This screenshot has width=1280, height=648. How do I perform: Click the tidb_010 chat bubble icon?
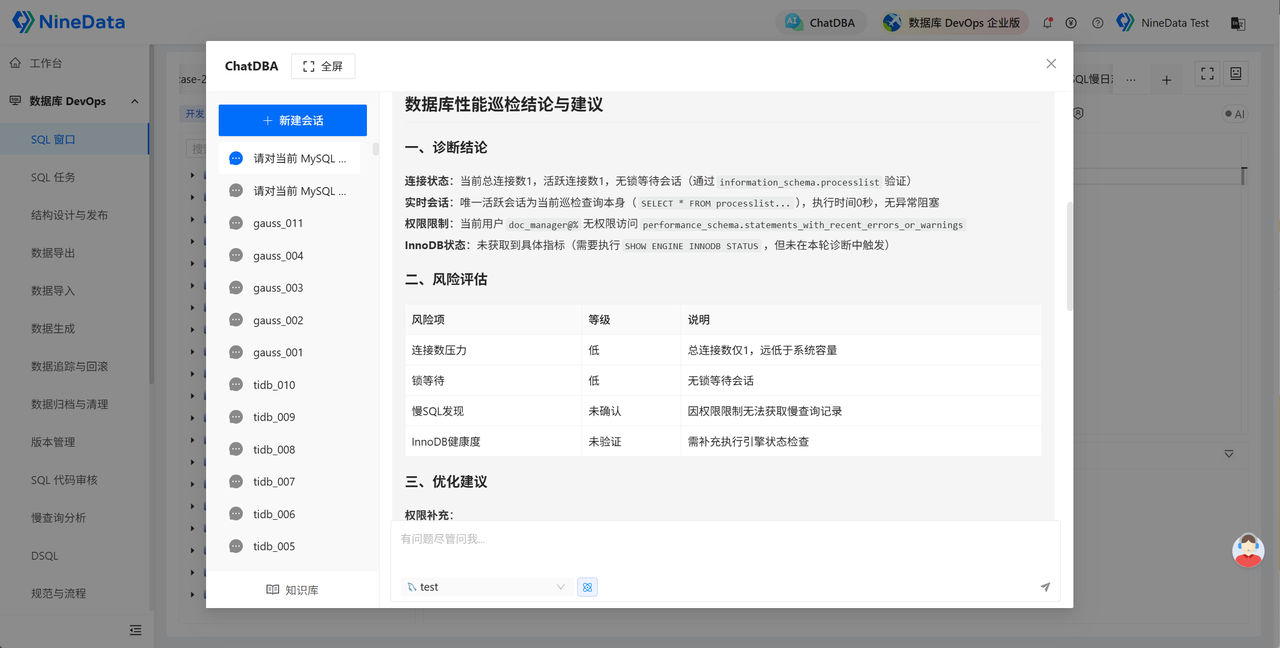[x=236, y=385]
